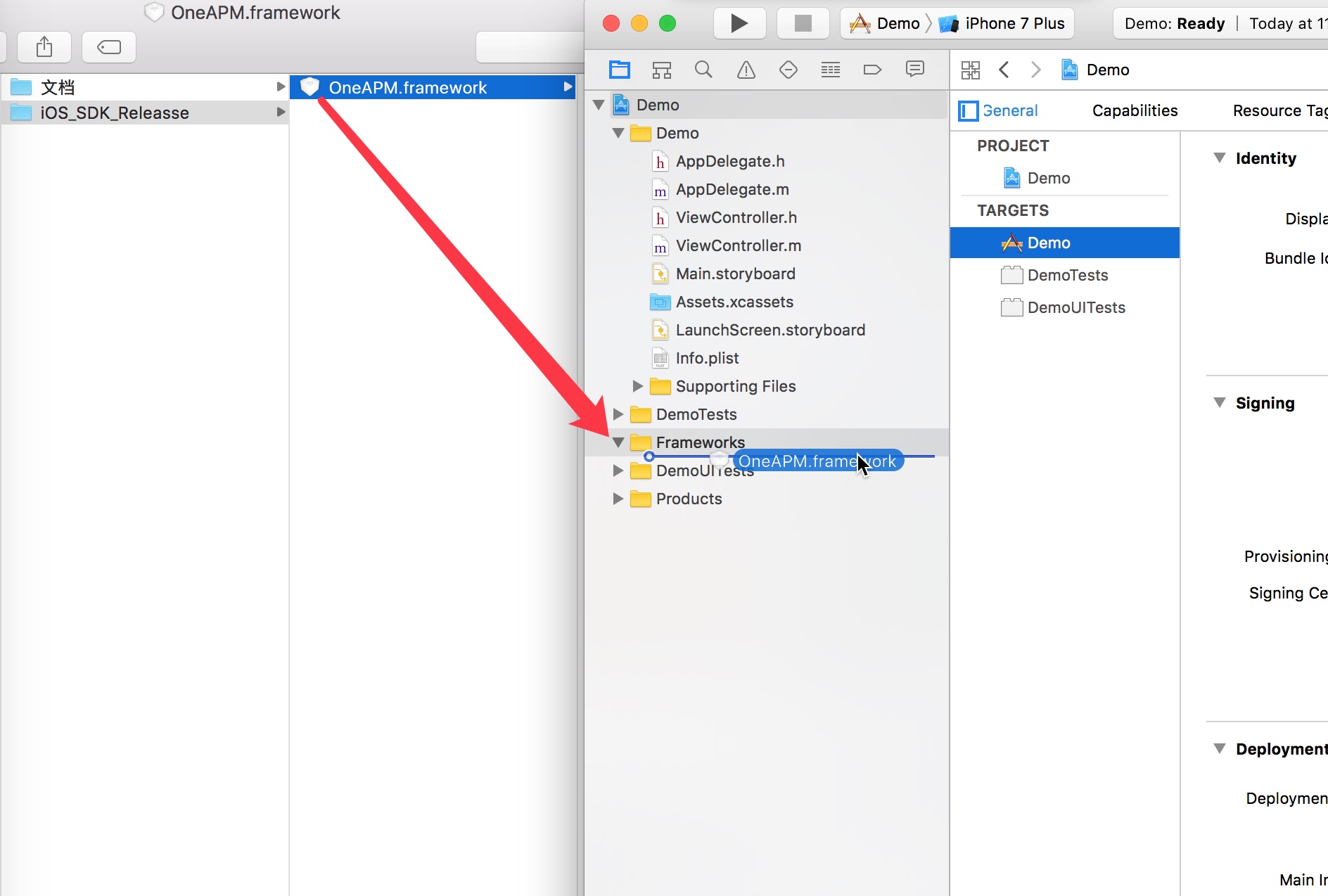
Task: Choose iPhone 7 Plus destination
Action: [1002, 23]
